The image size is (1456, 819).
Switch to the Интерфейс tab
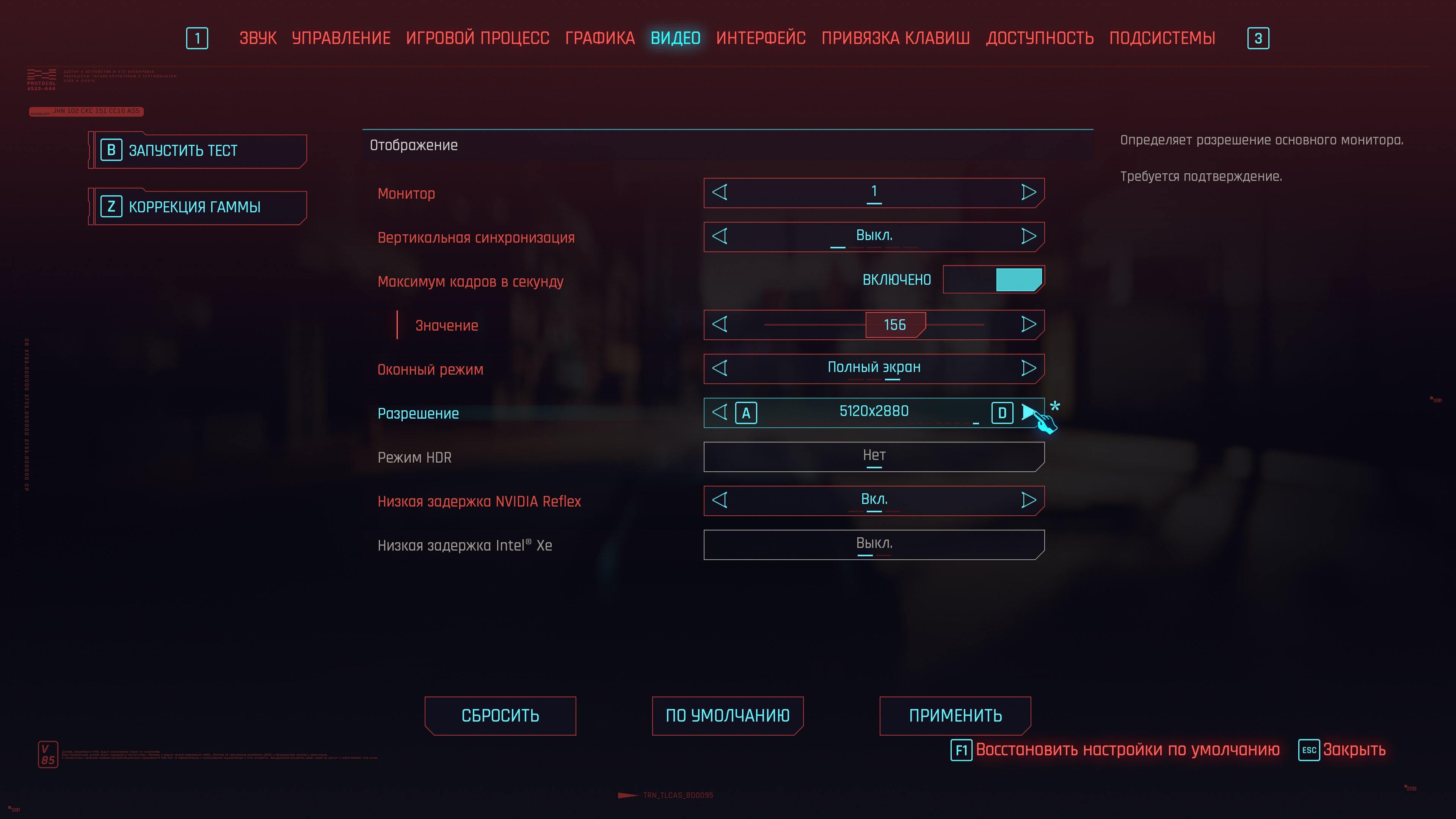pyautogui.click(x=761, y=38)
